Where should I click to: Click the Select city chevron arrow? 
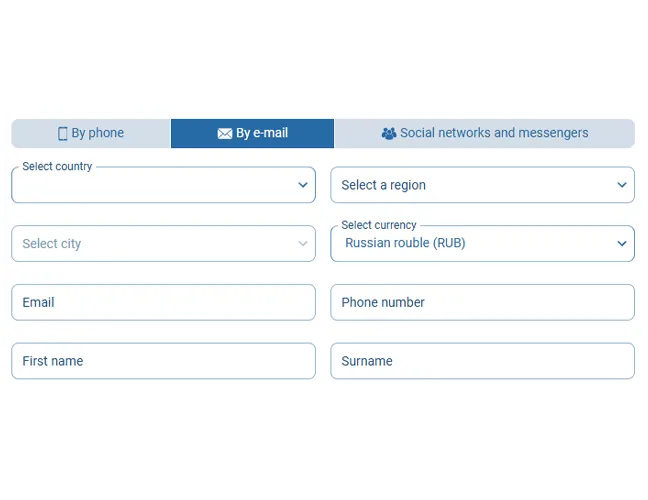coord(303,244)
